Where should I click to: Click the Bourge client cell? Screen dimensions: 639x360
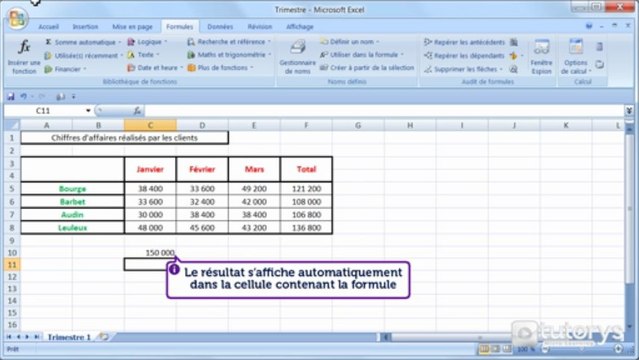[73, 188]
